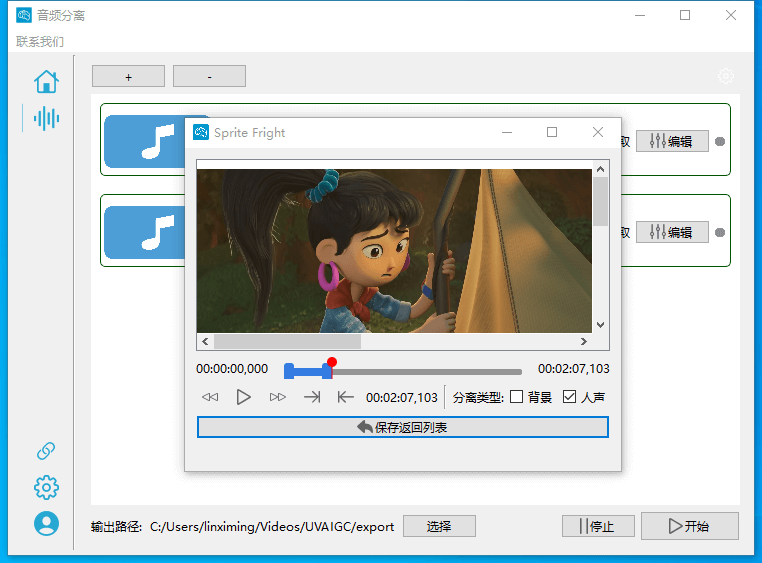Image resolution: width=762 pixels, height=563 pixels.
Task: Click the output path C:/Users/linximing/Videos/UVAIGC/export
Action: coord(272,527)
